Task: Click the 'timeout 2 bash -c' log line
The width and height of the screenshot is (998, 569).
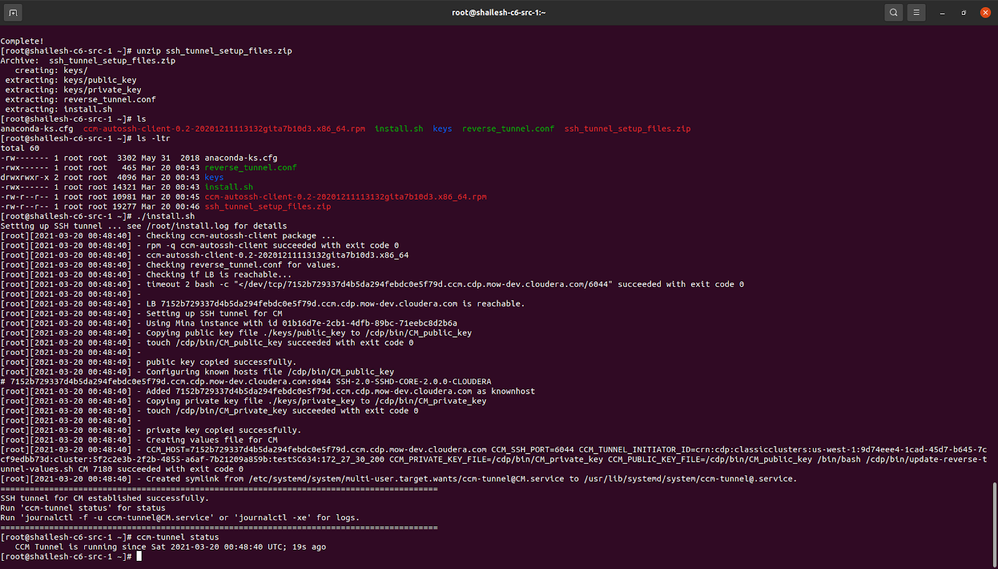Action: click(x=372, y=284)
